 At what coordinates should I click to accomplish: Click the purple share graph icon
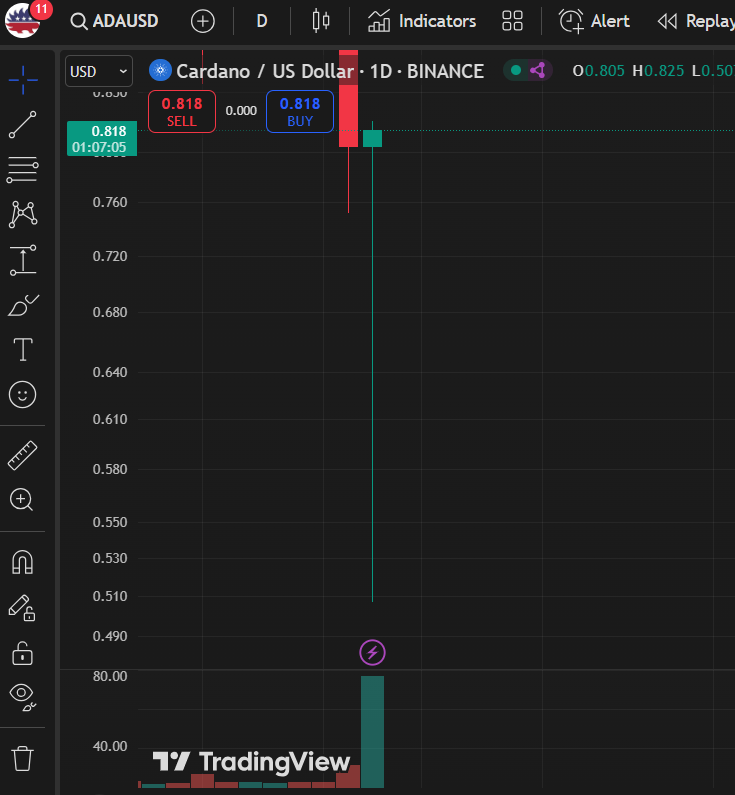(x=538, y=70)
